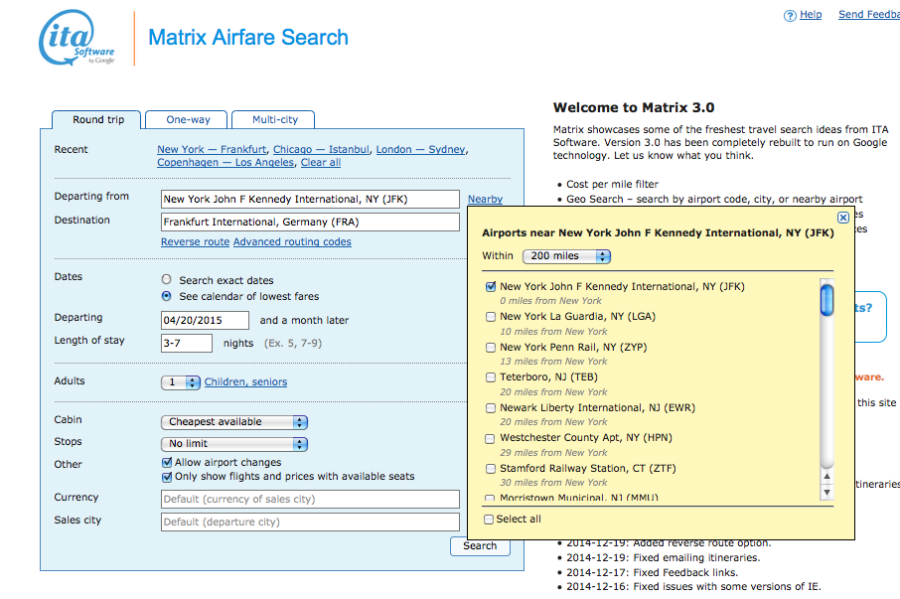Check Newark Liberty International (EWR) airport

click(x=490, y=408)
